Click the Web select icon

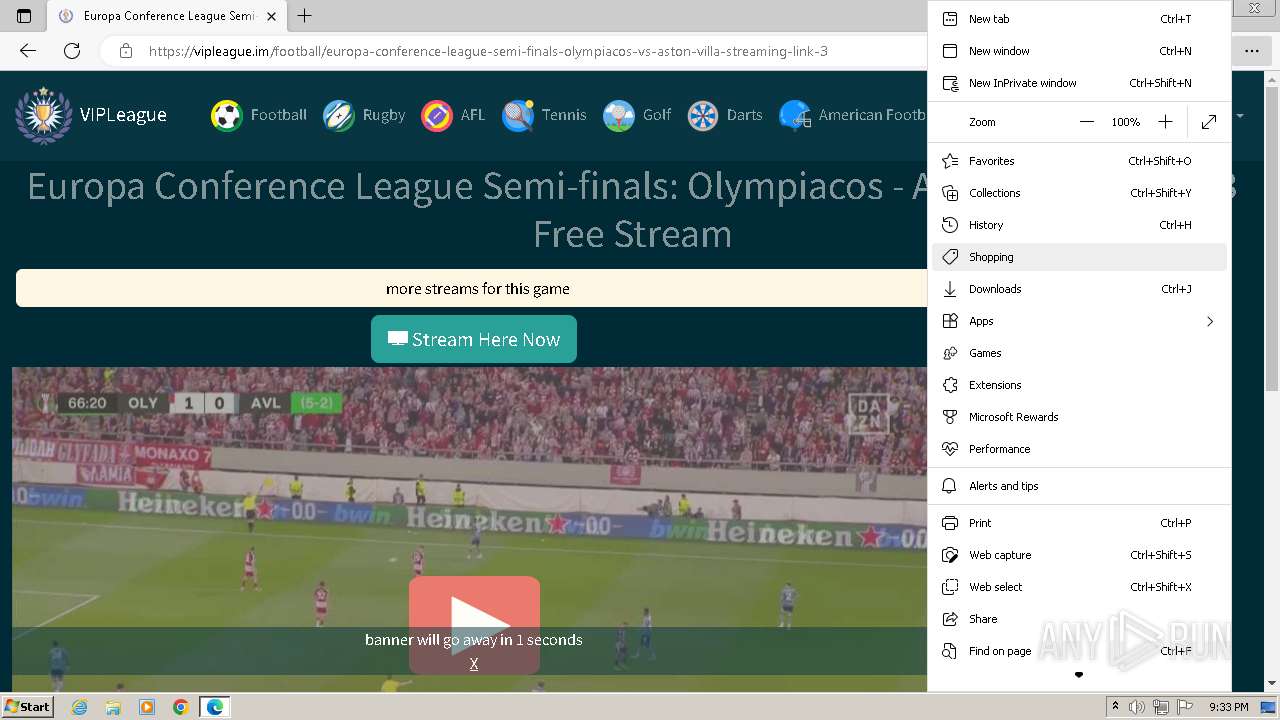[x=950, y=587]
